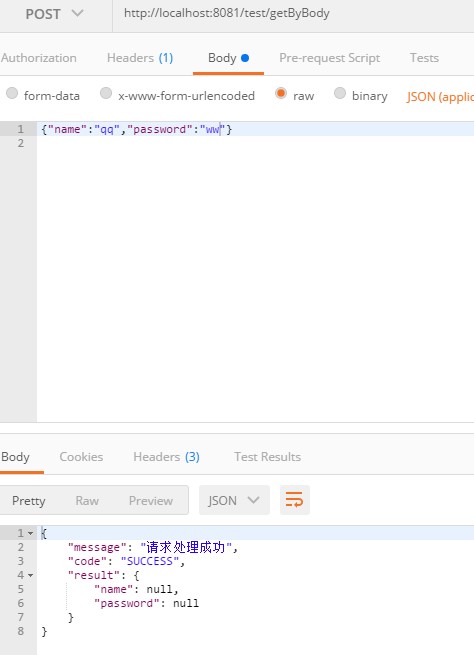
Task: Toggle the response line wrap icon
Action: pyautogui.click(x=294, y=500)
